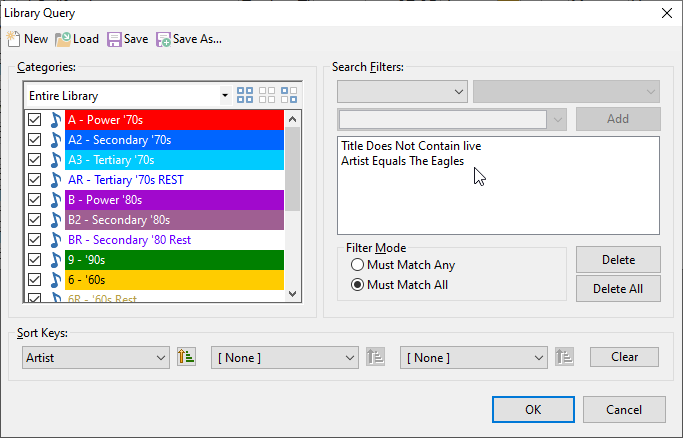
Task: Click the red A - Power '70s color bar
Action: pyautogui.click(x=174, y=120)
